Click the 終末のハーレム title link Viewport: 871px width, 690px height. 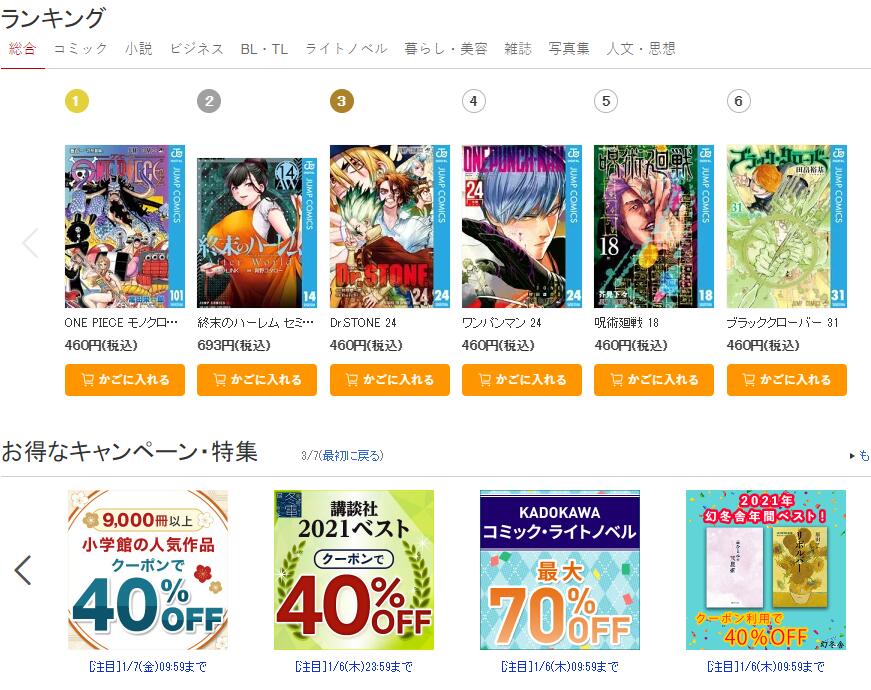(x=256, y=323)
